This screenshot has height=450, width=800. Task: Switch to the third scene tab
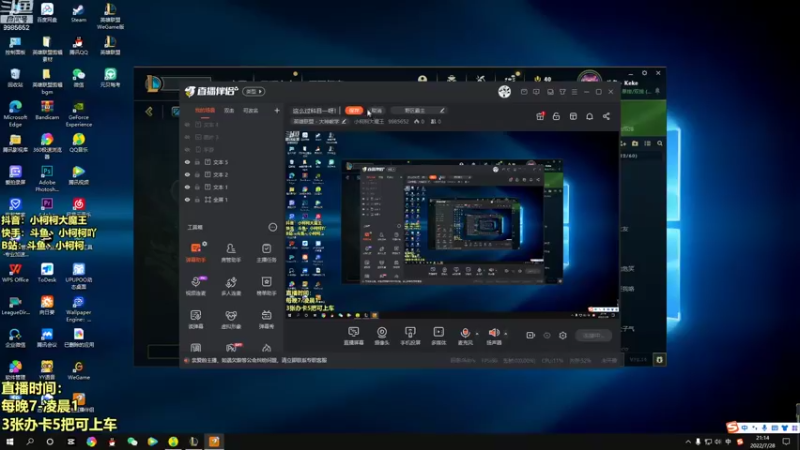[251, 110]
